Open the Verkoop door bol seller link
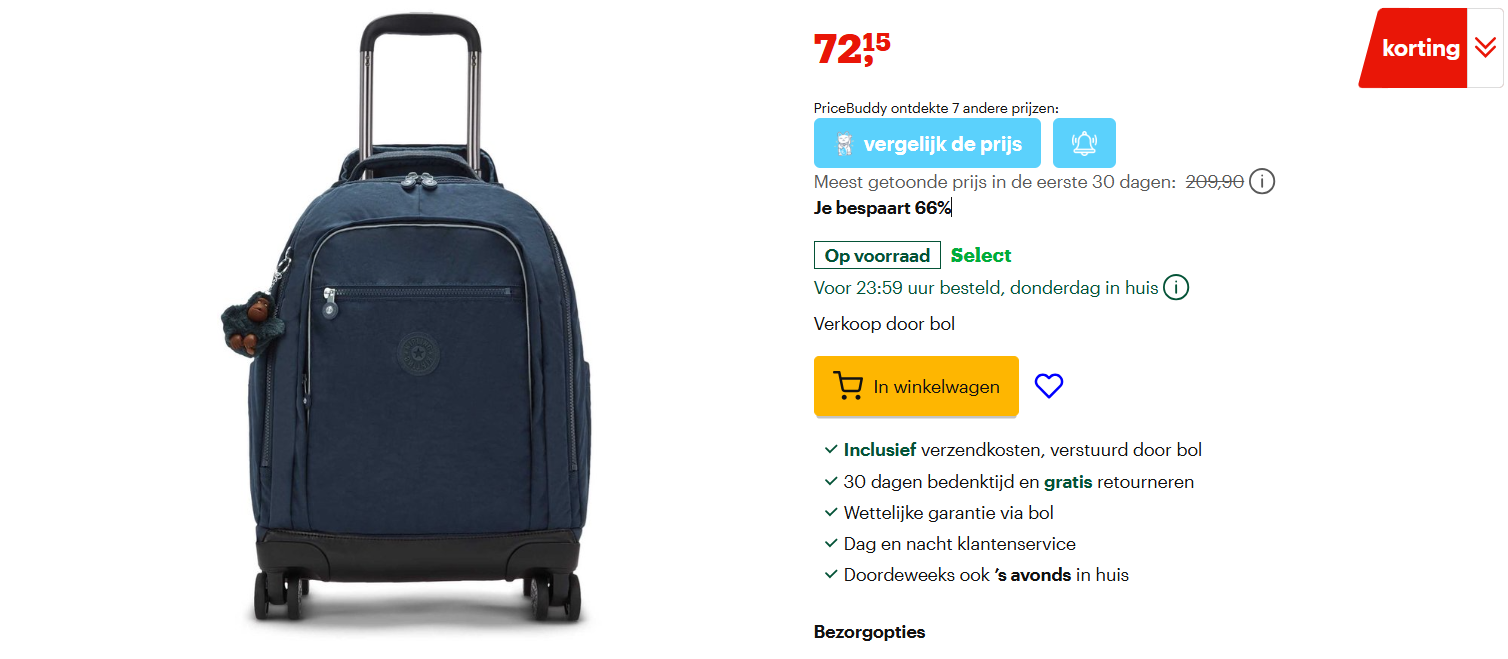This screenshot has width=1508, height=659. click(x=884, y=323)
